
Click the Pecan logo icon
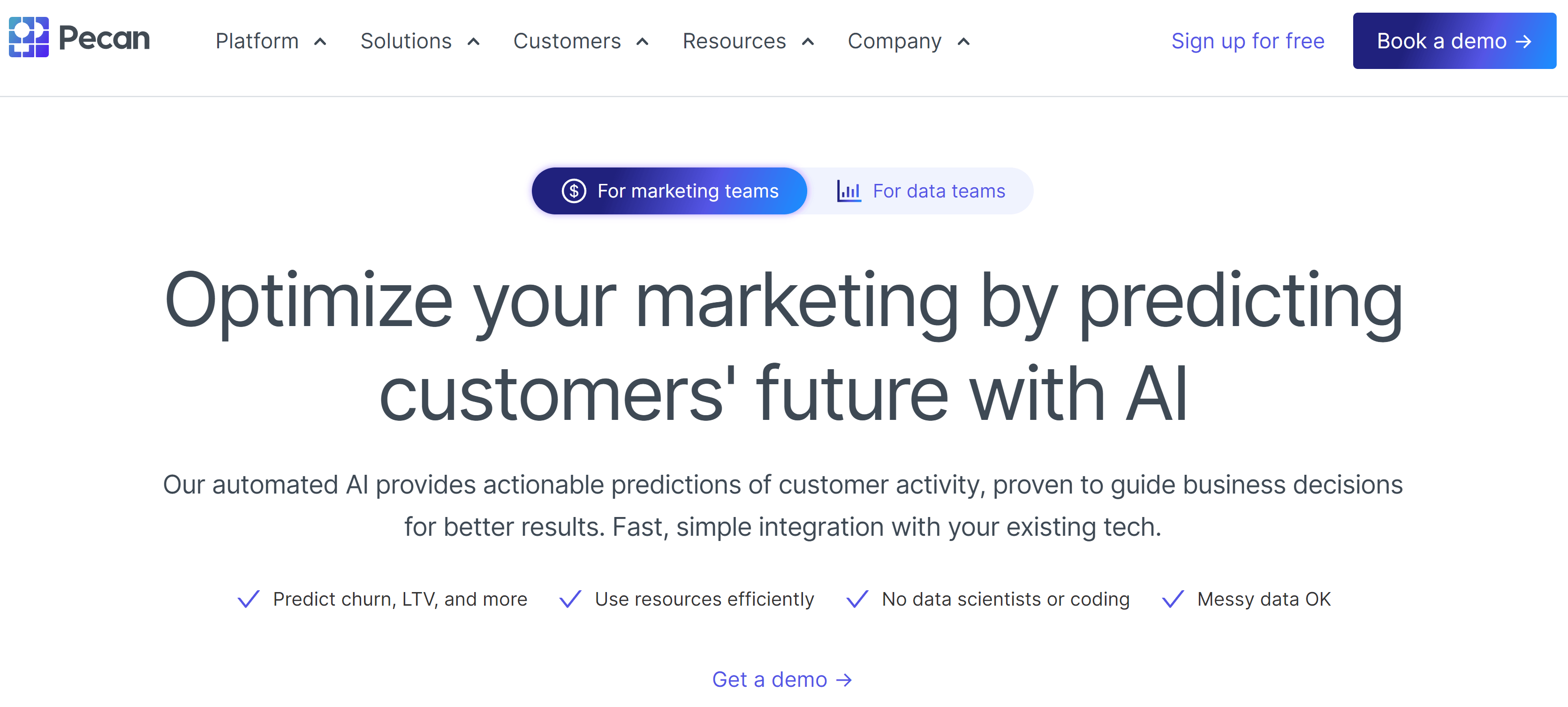[x=29, y=37]
